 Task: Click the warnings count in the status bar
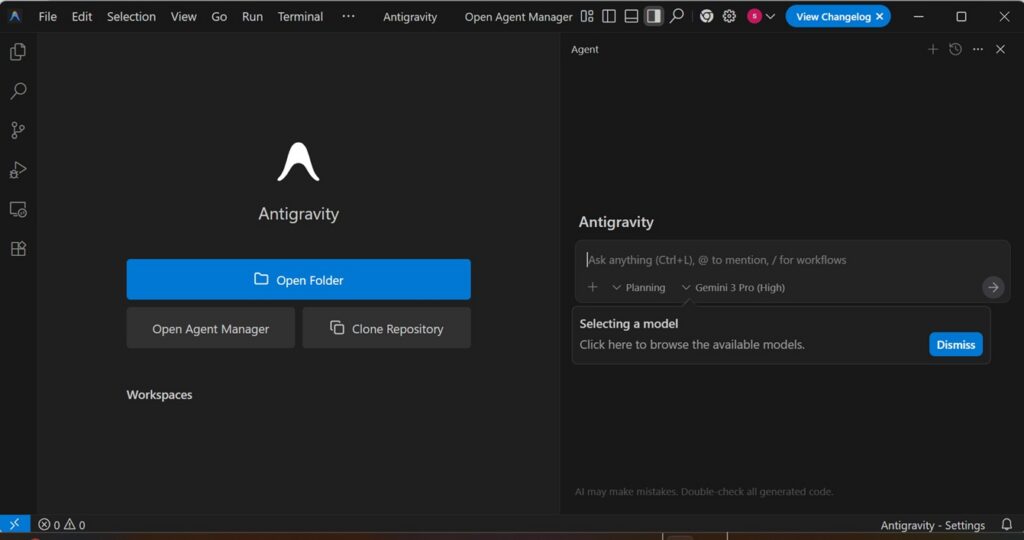(74, 524)
